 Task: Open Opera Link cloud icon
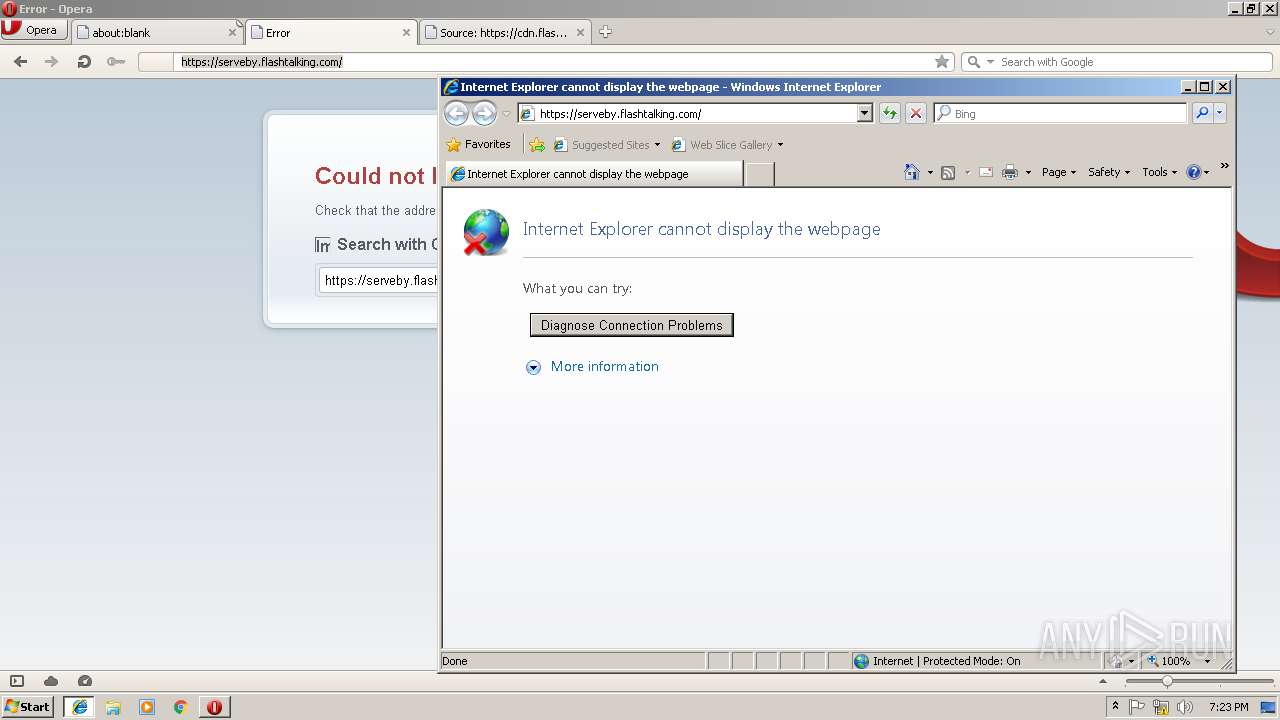51,681
